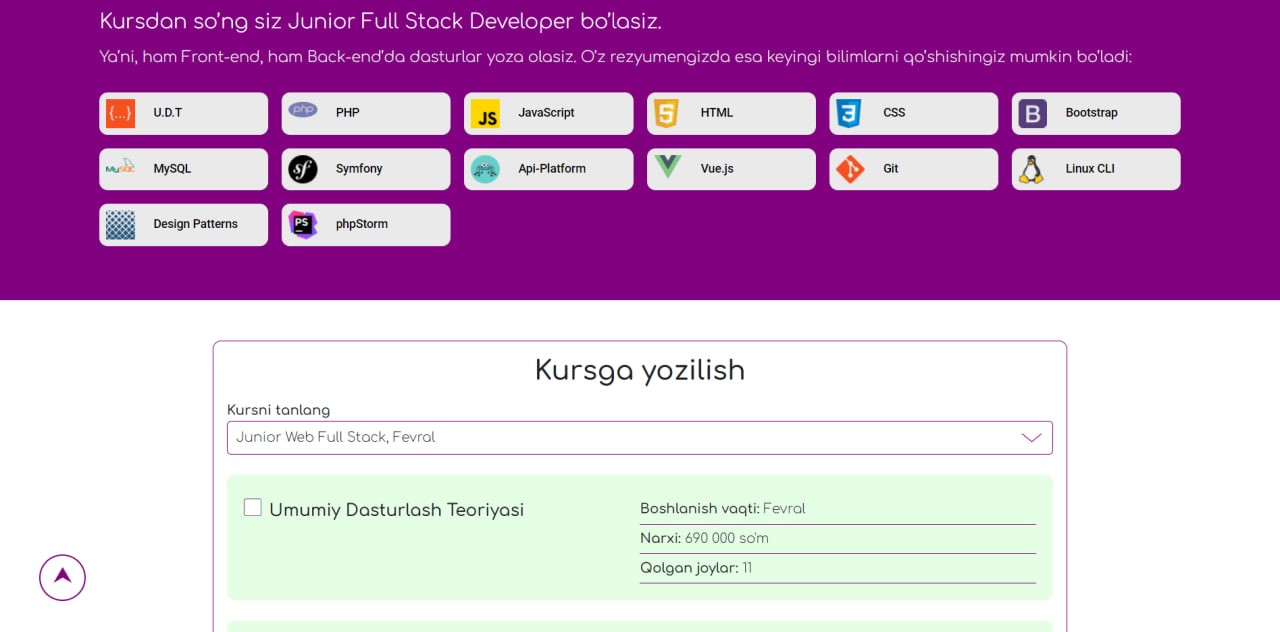Click the phpStorm icon
This screenshot has height=632, width=1280.
click(303, 224)
